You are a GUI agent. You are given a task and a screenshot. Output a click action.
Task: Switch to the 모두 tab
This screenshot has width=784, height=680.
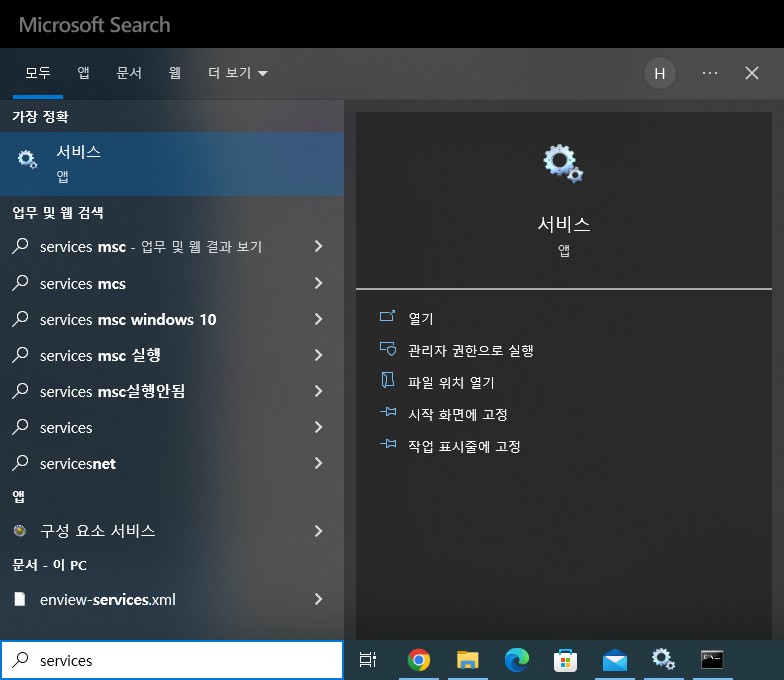(38, 73)
